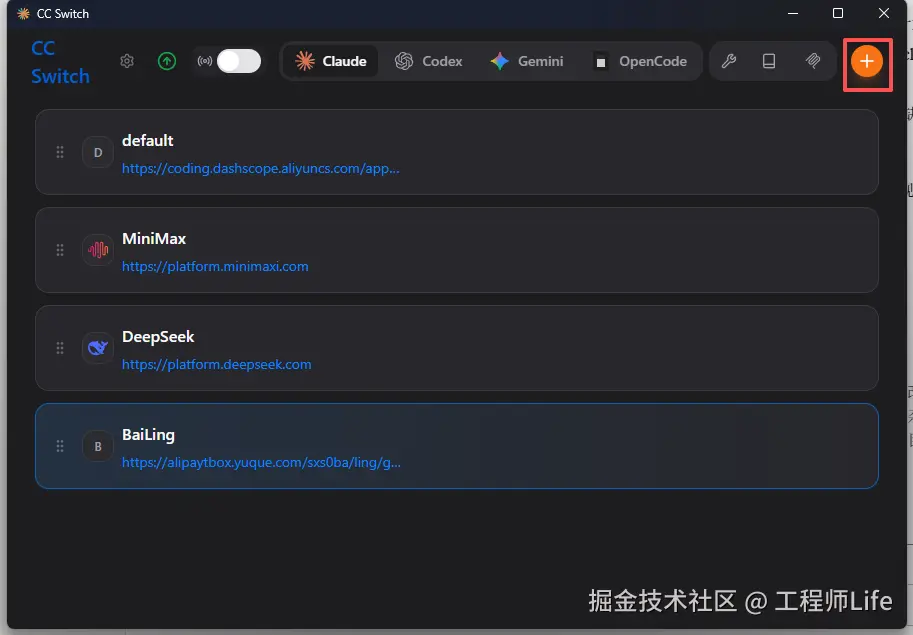Switch to the Claude tab
Viewport: 913px width, 635px height.
[x=331, y=61]
